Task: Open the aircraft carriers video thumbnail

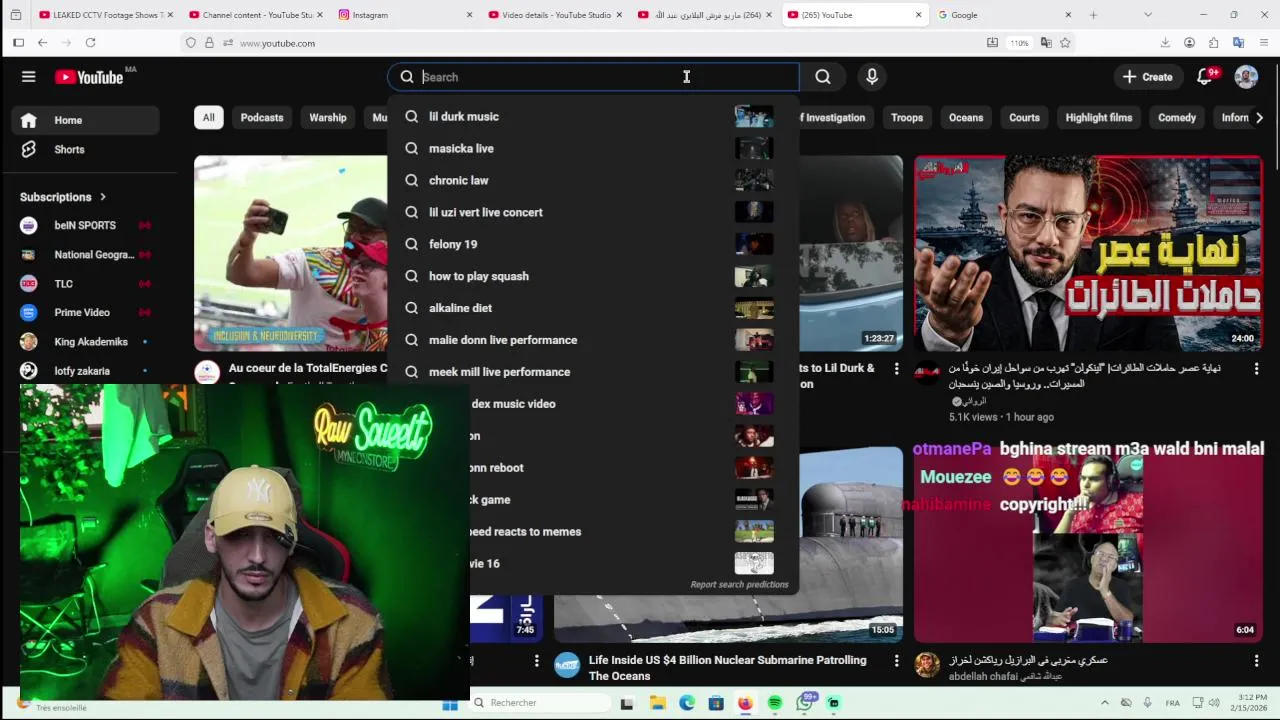Action: tap(1088, 253)
